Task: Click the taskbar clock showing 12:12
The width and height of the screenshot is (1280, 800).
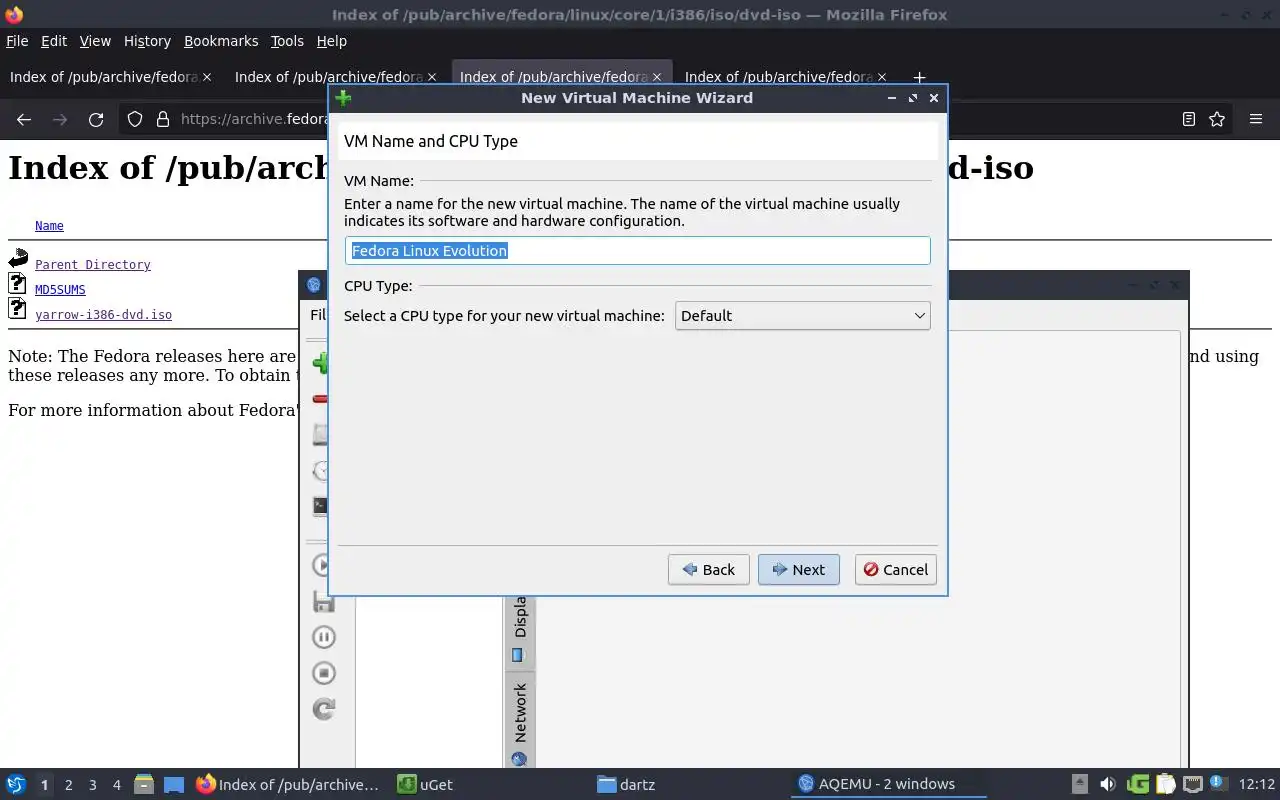Action: tap(1257, 785)
